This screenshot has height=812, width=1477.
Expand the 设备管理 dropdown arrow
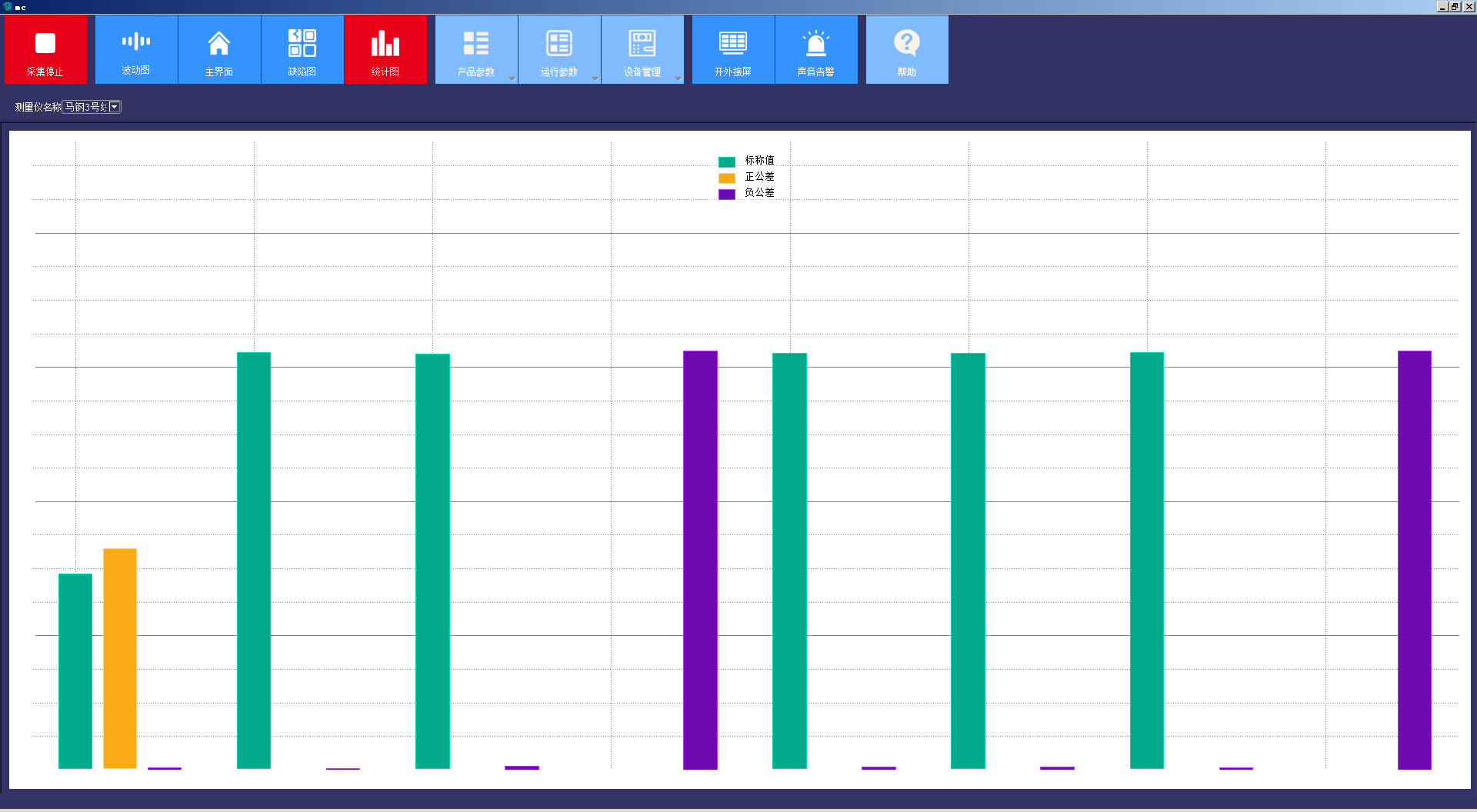(678, 78)
